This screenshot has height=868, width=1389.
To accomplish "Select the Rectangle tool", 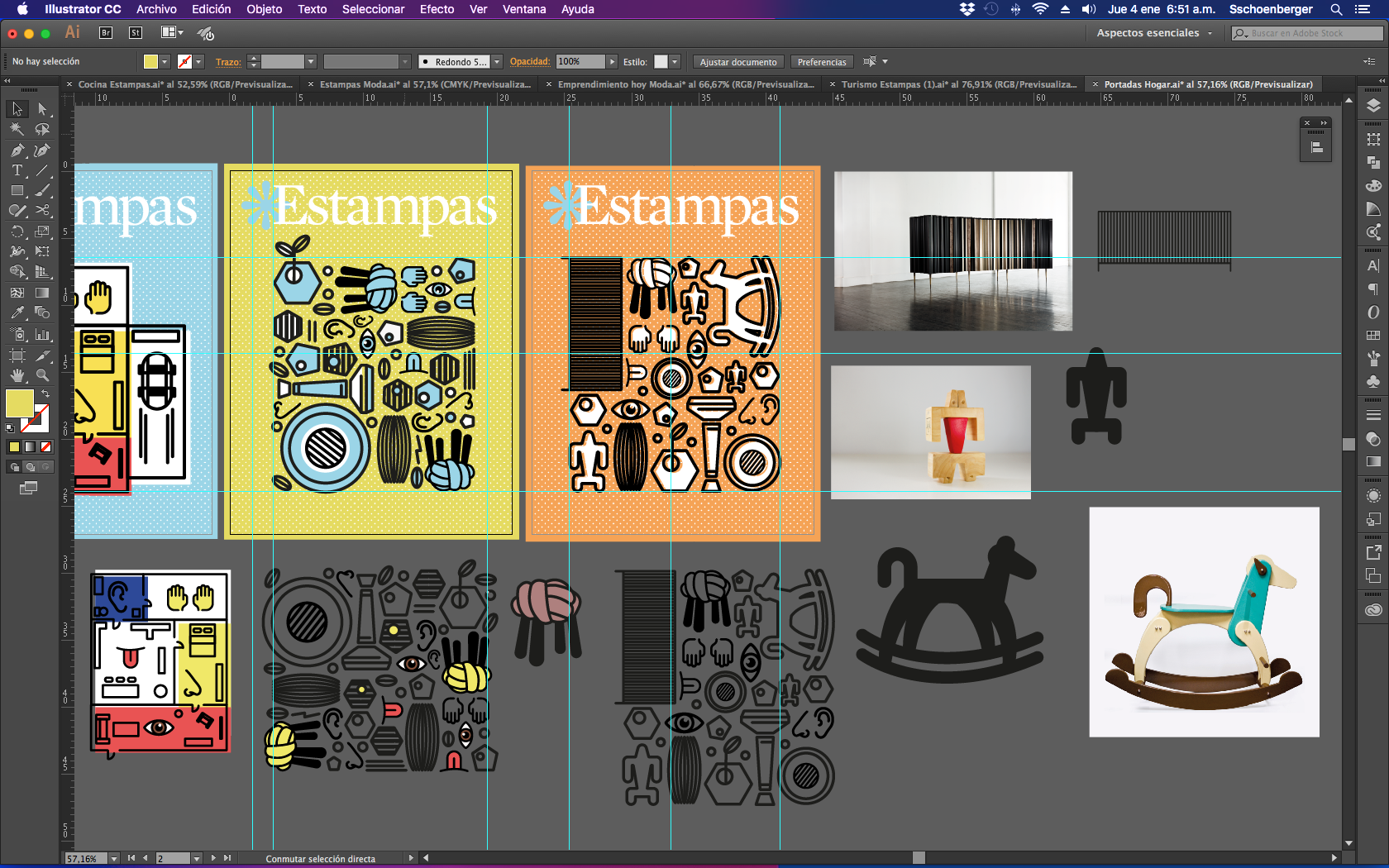I will (17, 190).
